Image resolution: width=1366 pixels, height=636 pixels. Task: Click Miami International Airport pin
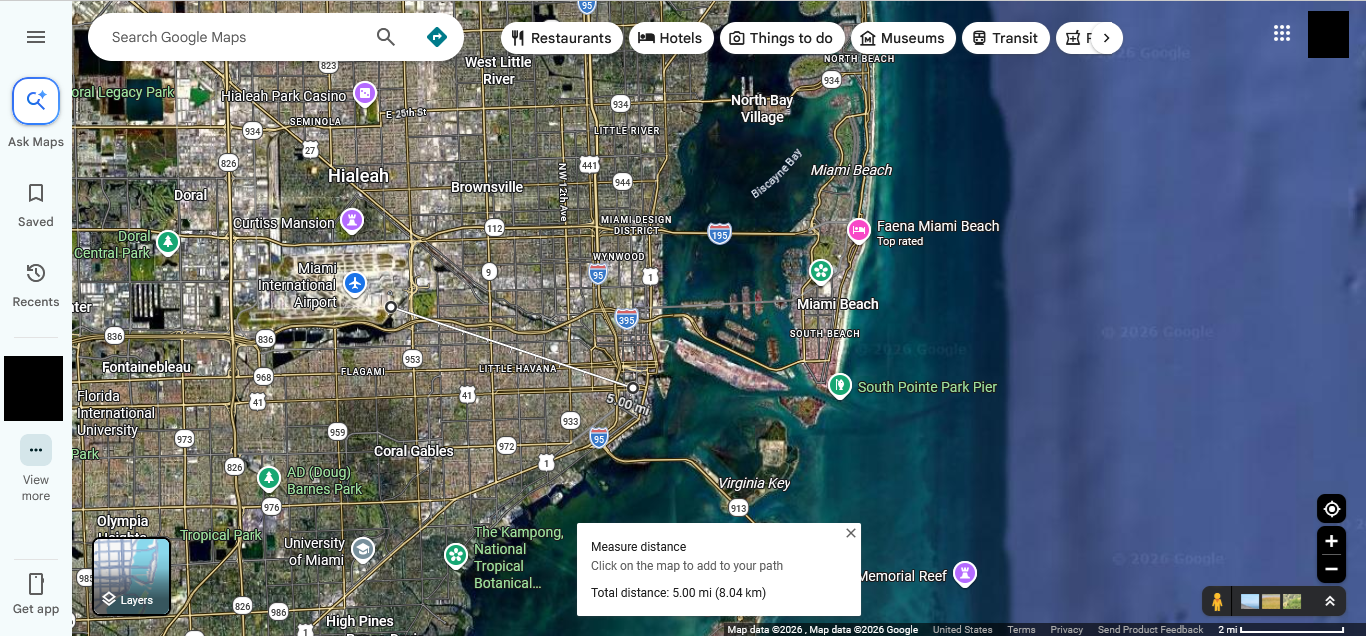click(355, 283)
